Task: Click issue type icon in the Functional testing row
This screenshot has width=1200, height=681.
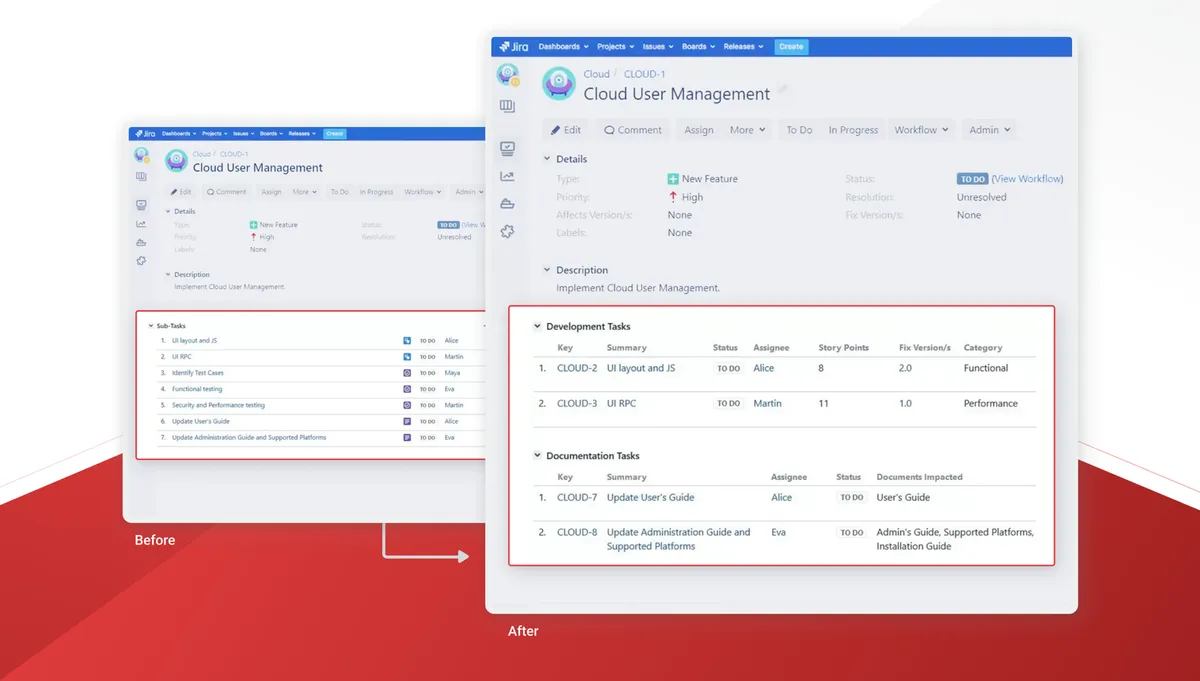Action: 407,389
